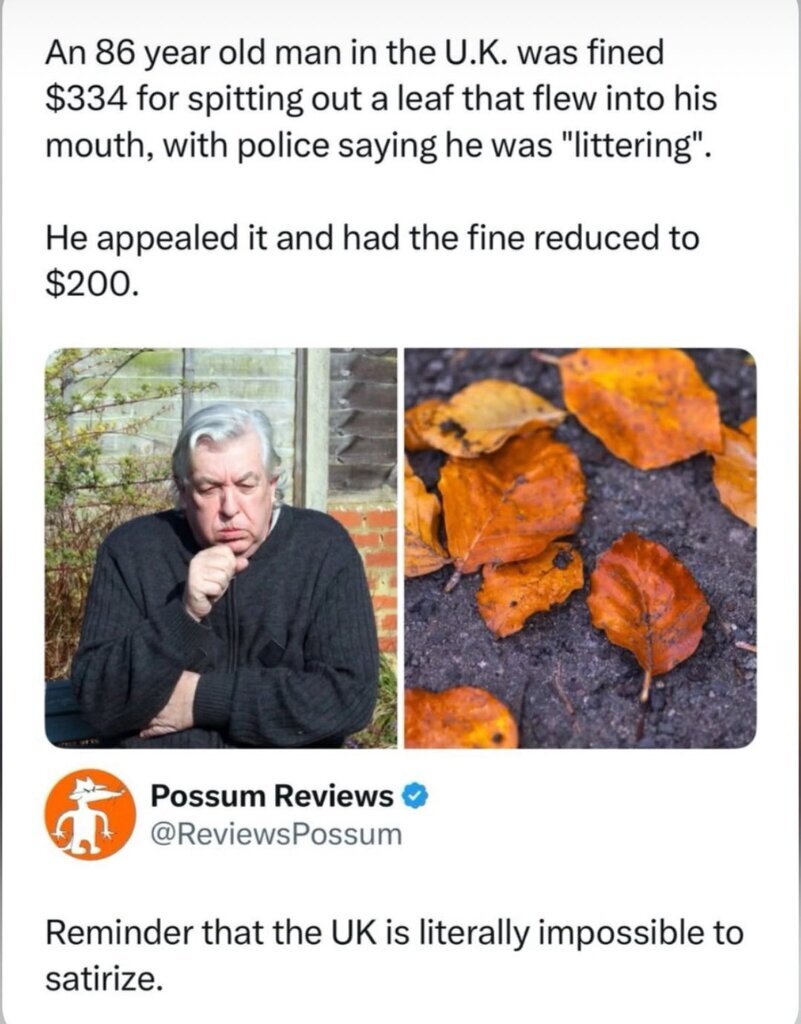801x1024 pixels.
Task: Click the word "mouth," in the quote
Action: (x=99, y=146)
